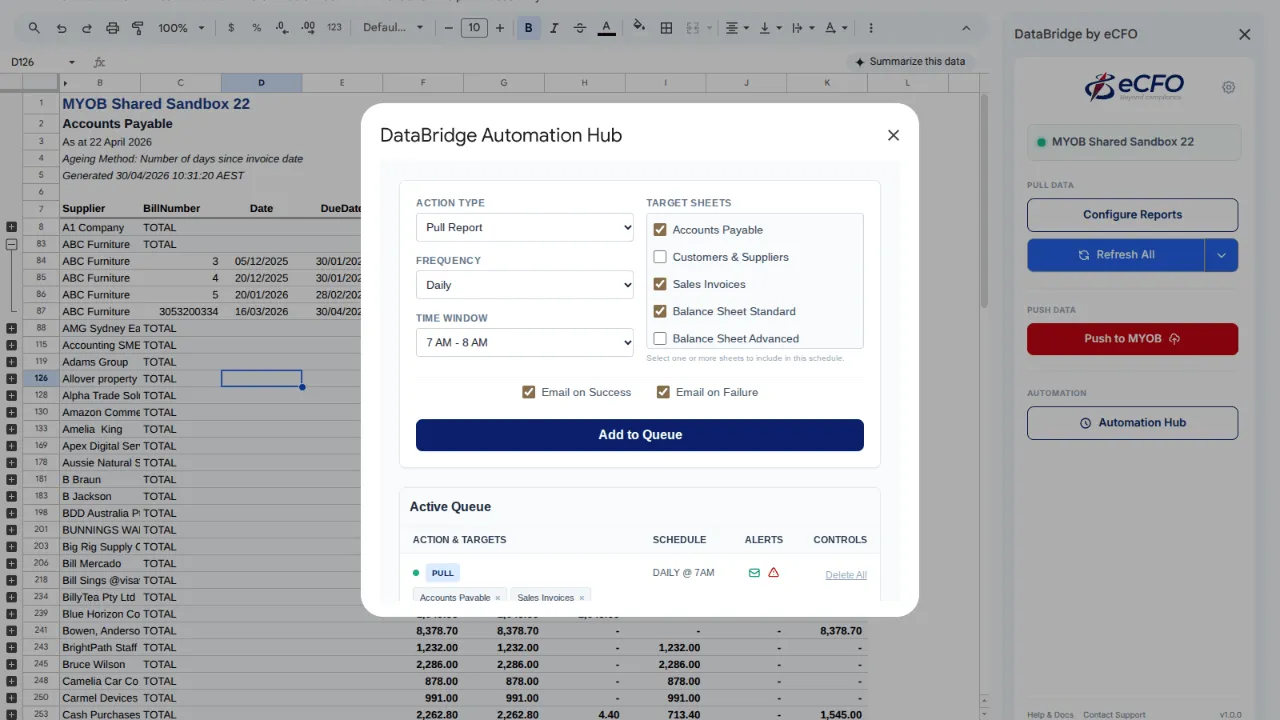Increase decimal places icon
The width and height of the screenshot is (1280, 720).
click(x=308, y=28)
